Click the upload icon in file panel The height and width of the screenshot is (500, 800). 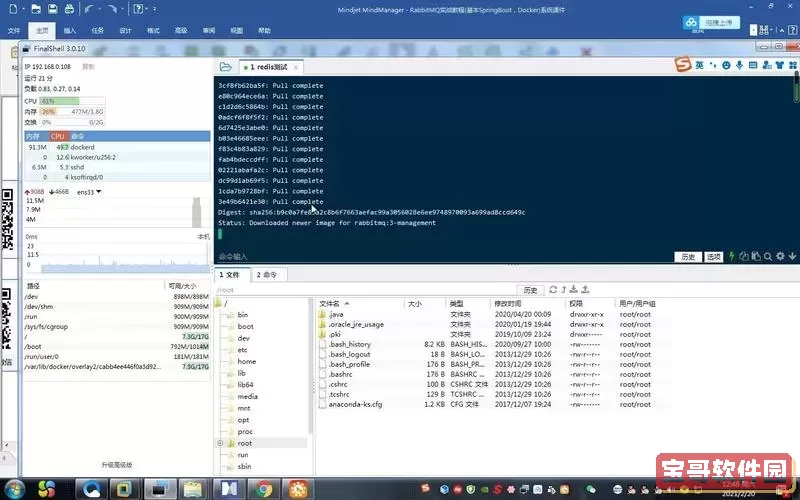coord(585,289)
